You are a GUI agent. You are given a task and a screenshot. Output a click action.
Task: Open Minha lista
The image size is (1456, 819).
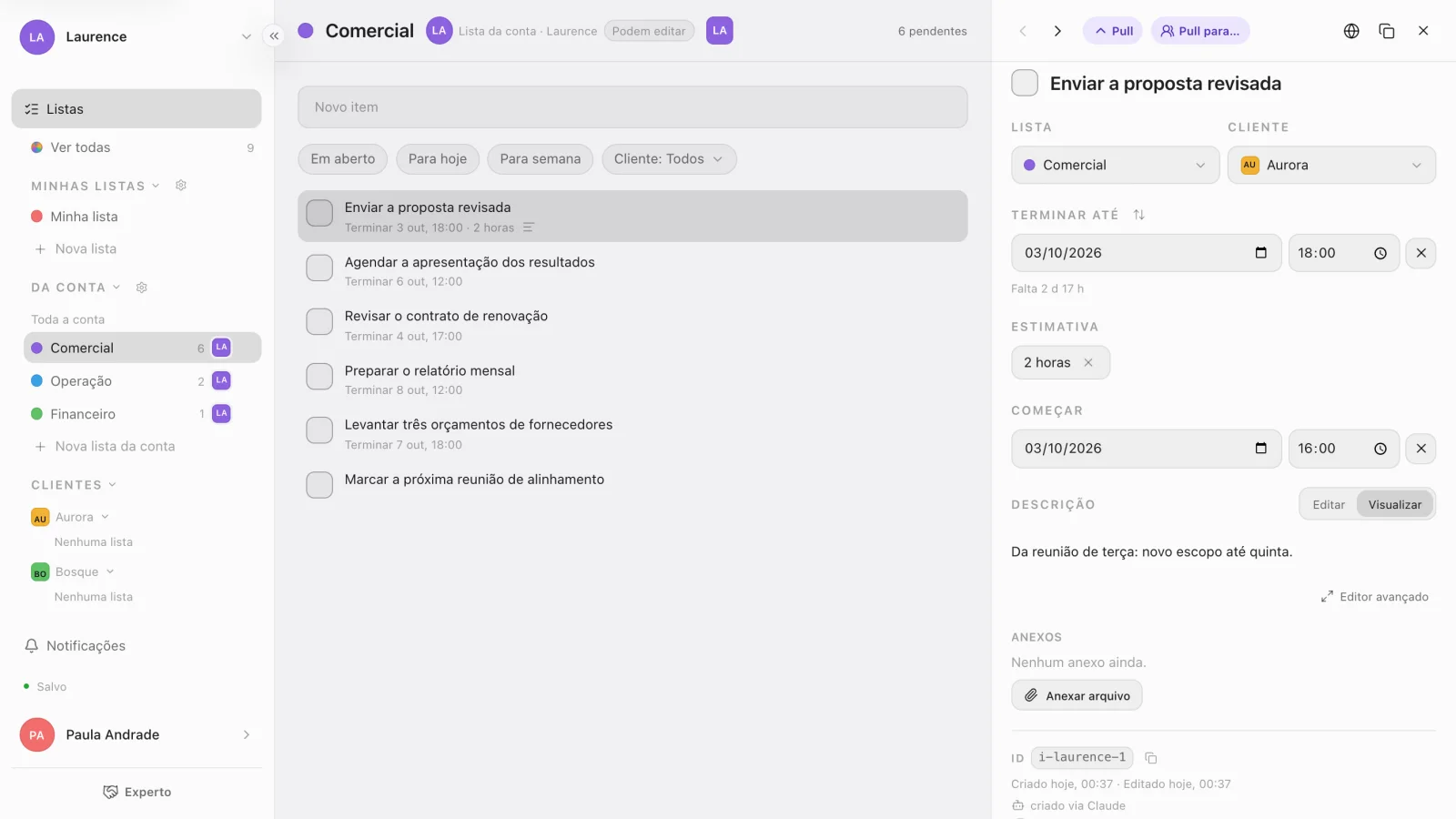click(x=143, y=217)
